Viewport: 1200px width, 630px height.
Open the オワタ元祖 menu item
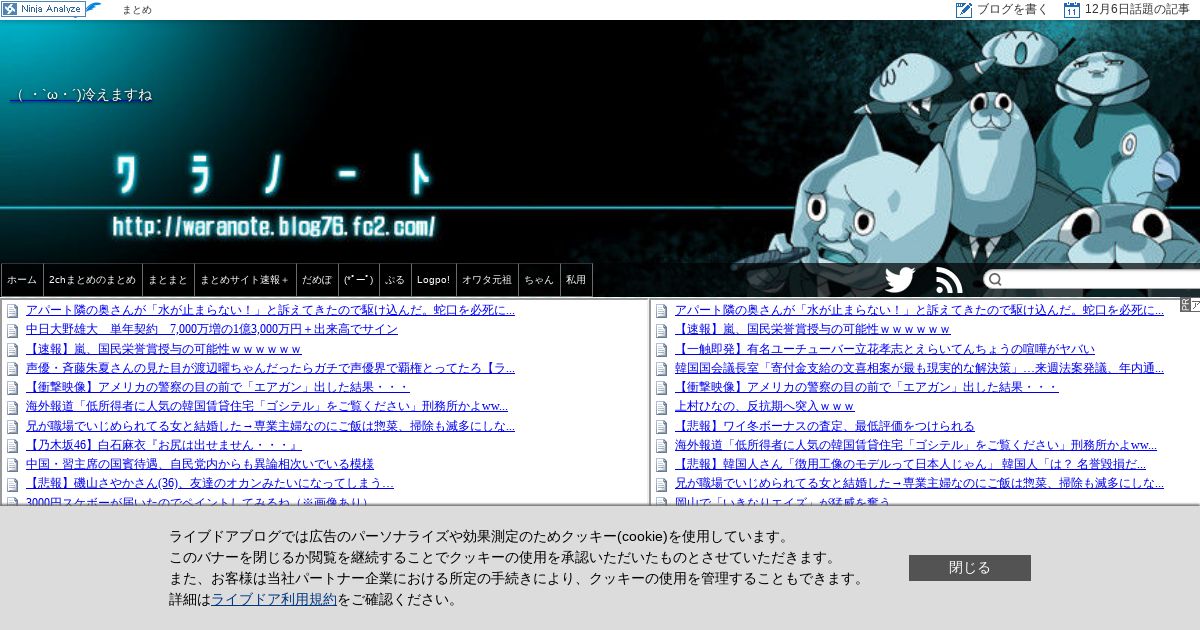coord(487,280)
